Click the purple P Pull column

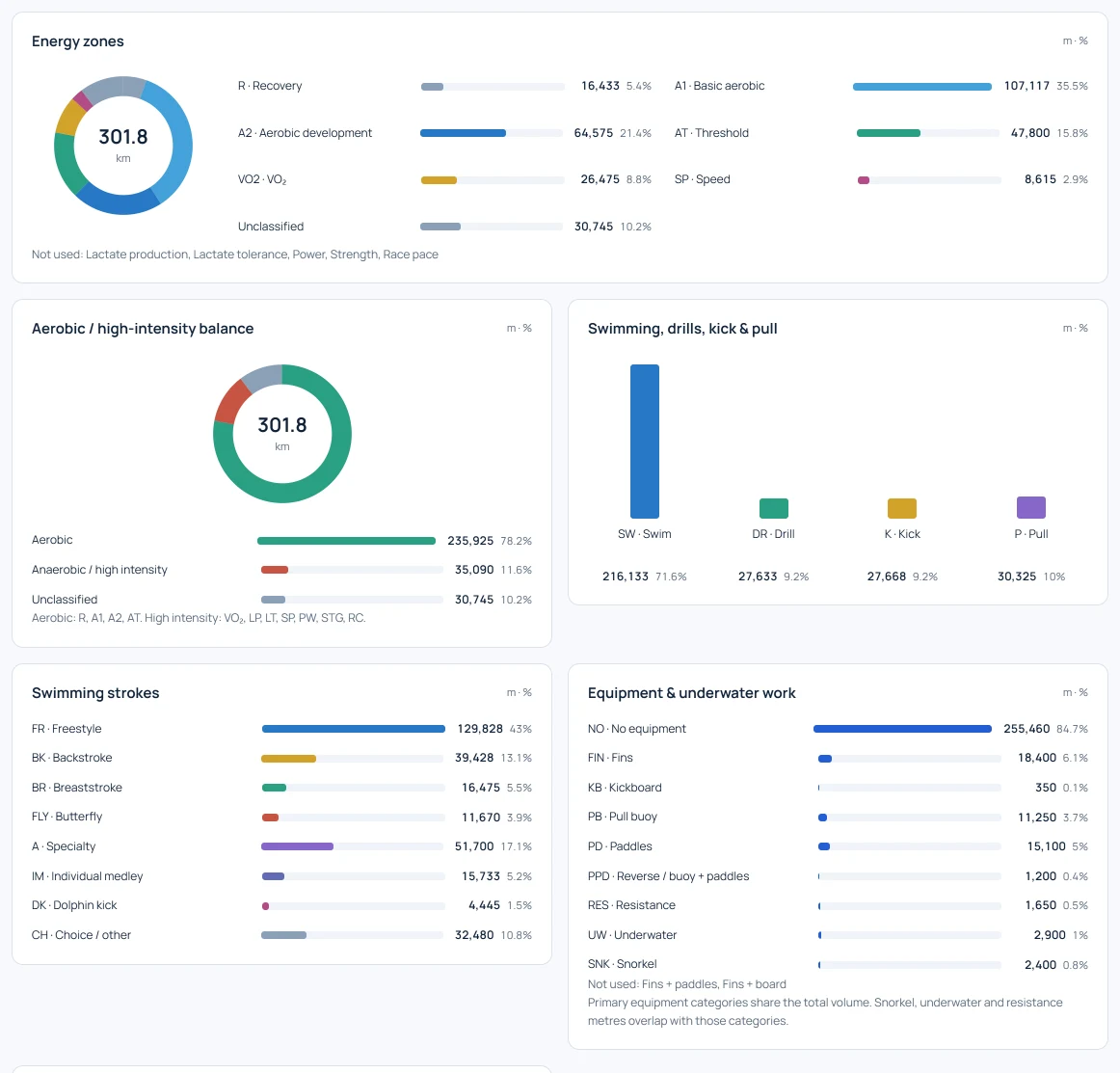click(x=1030, y=507)
